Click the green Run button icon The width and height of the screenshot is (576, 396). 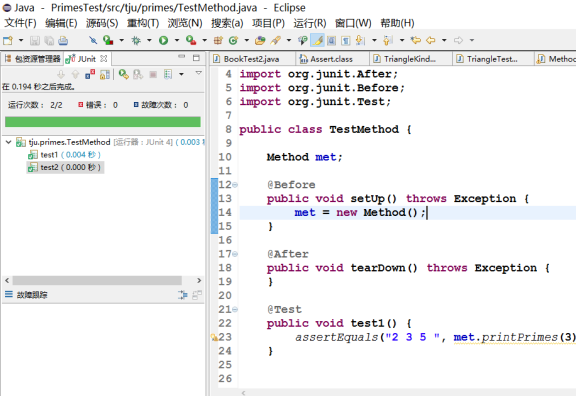[x=163, y=40]
